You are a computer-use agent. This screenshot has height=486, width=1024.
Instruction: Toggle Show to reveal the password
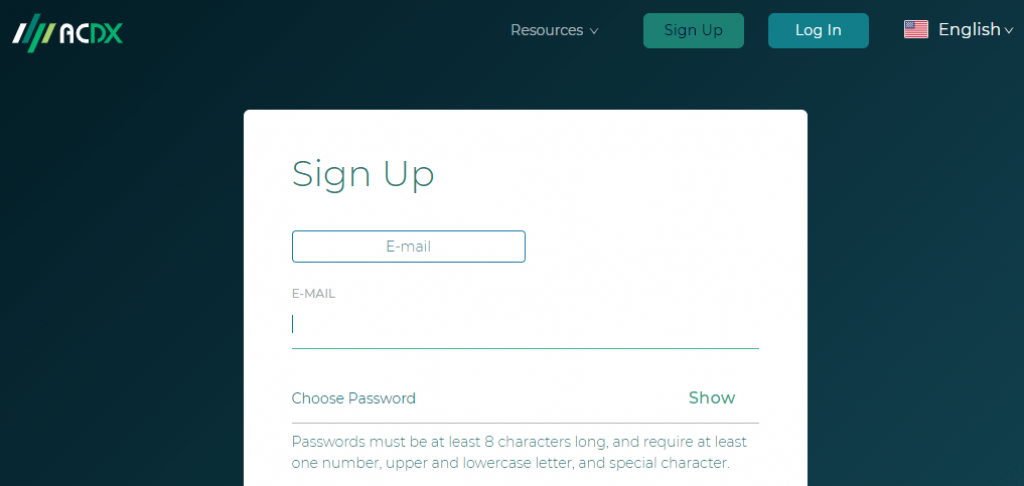(712, 398)
